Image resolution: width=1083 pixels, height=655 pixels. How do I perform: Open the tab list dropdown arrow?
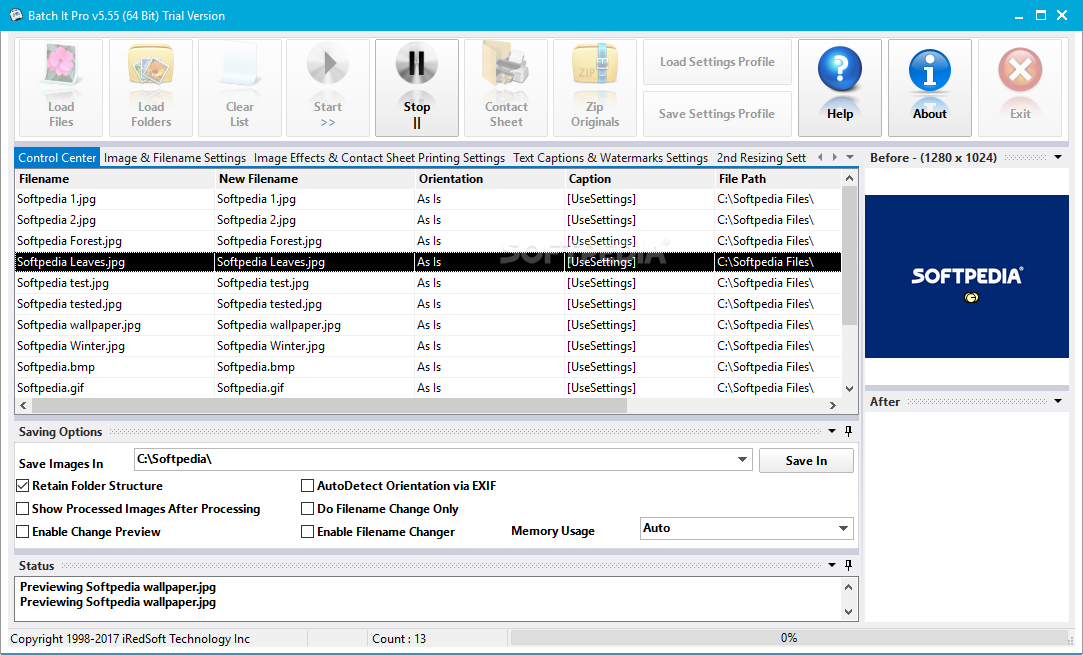click(x=850, y=158)
